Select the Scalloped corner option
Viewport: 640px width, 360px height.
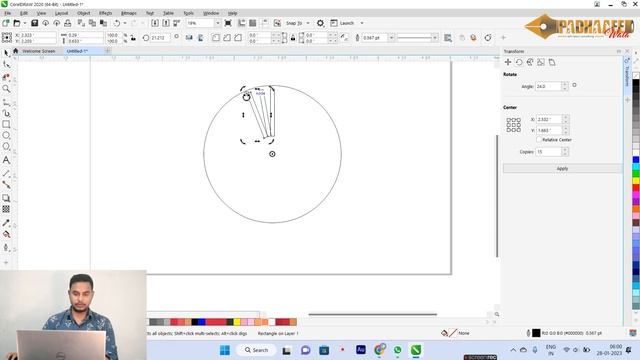[227, 38]
